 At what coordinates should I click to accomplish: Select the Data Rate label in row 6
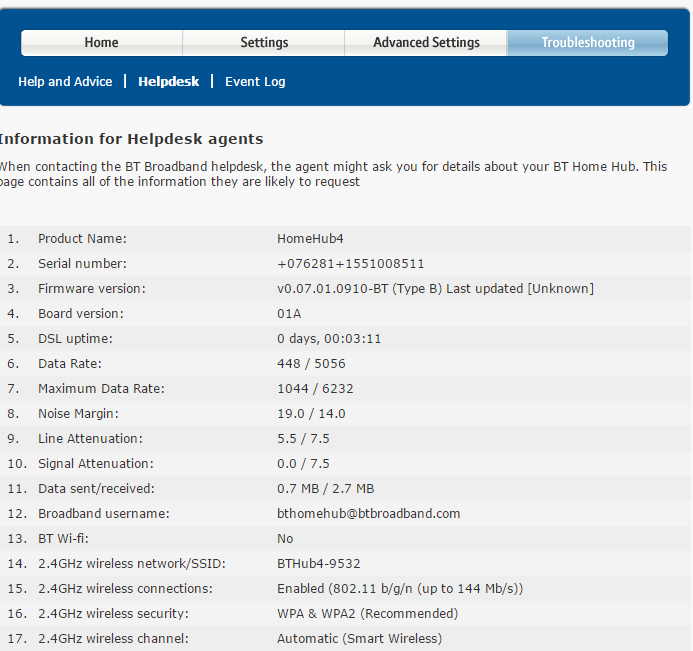click(x=70, y=364)
